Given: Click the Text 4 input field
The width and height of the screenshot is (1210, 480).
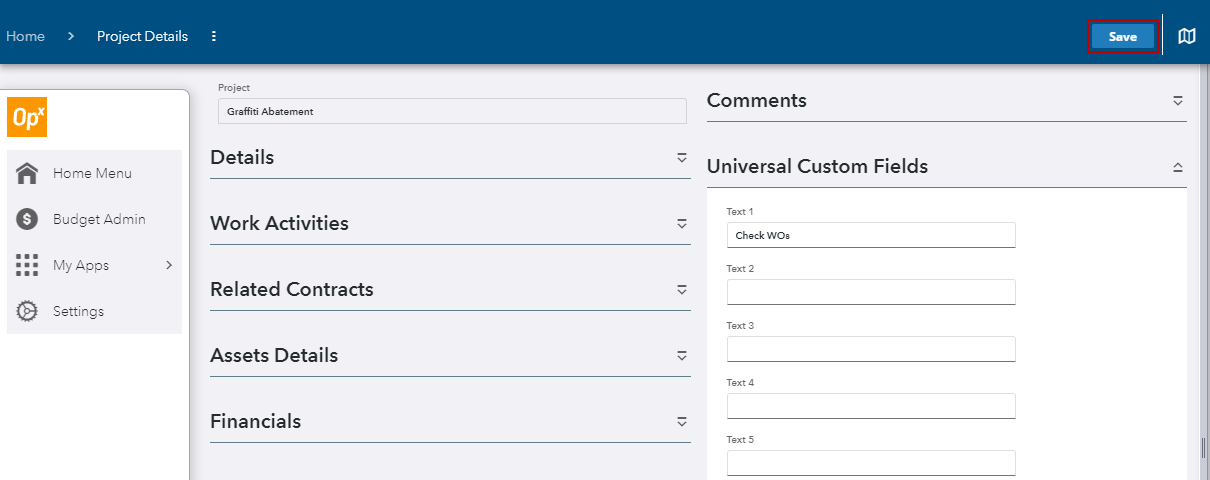Looking at the screenshot, I should tap(871, 406).
